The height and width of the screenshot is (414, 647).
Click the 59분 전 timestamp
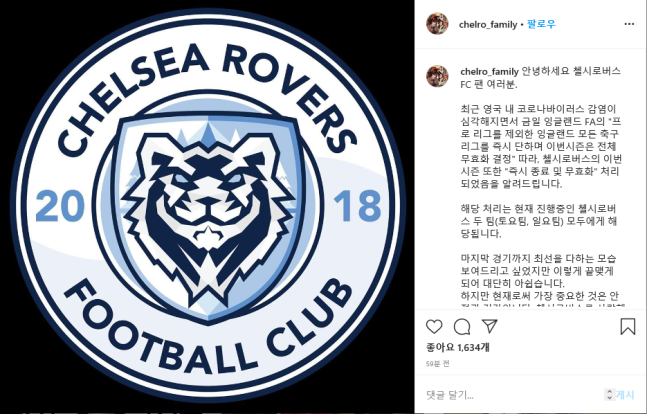pyautogui.click(x=437, y=364)
